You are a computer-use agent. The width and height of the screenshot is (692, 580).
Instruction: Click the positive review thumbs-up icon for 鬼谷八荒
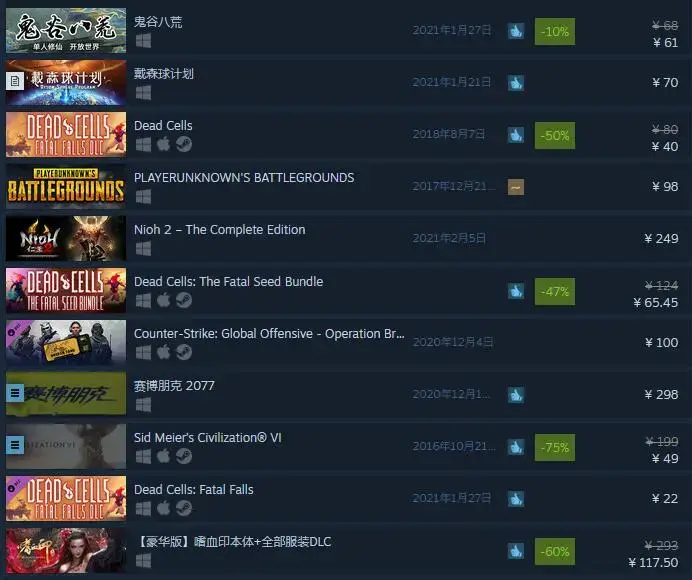(516, 31)
